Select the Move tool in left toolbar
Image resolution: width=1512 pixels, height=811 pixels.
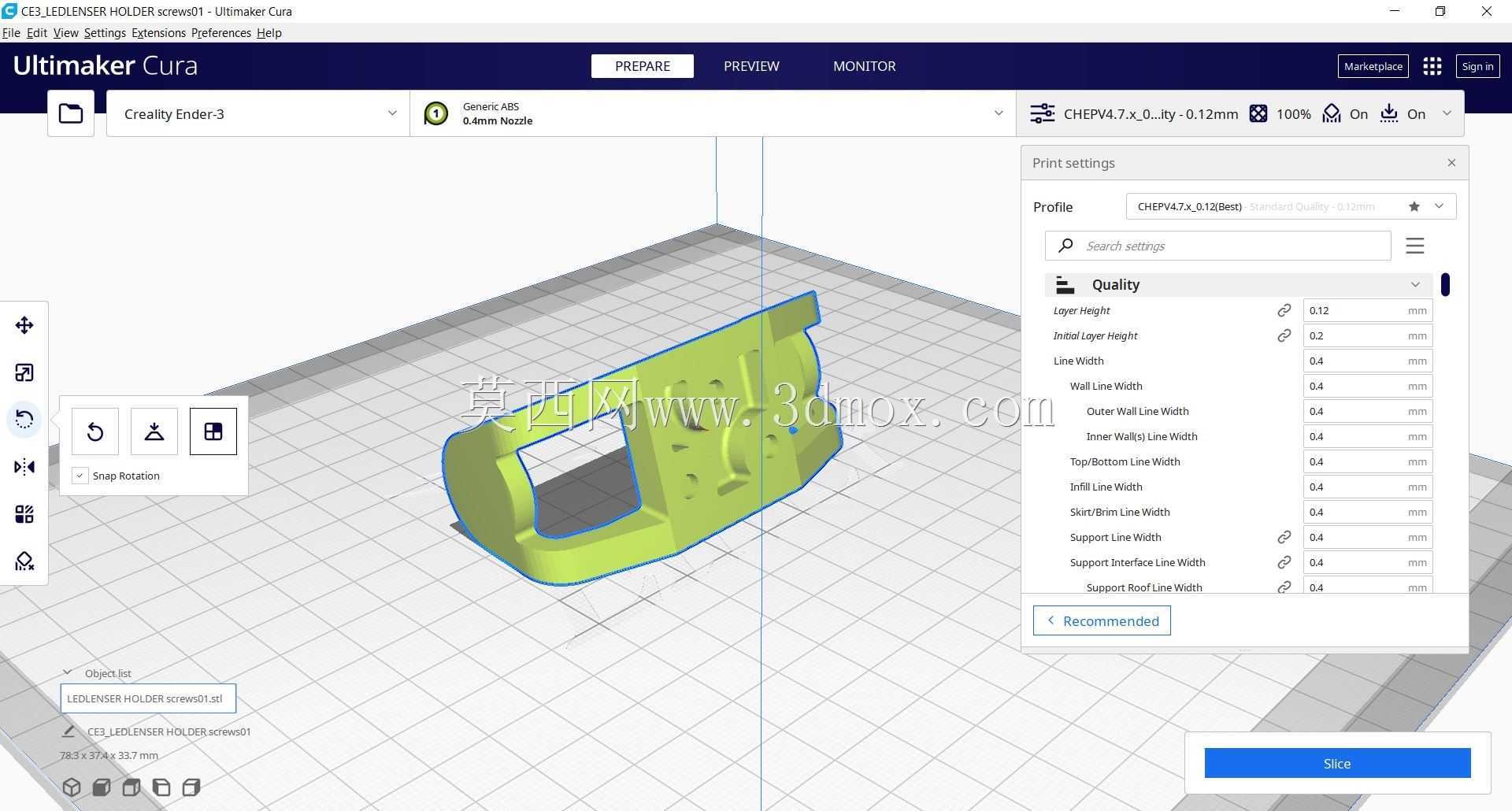tap(24, 325)
